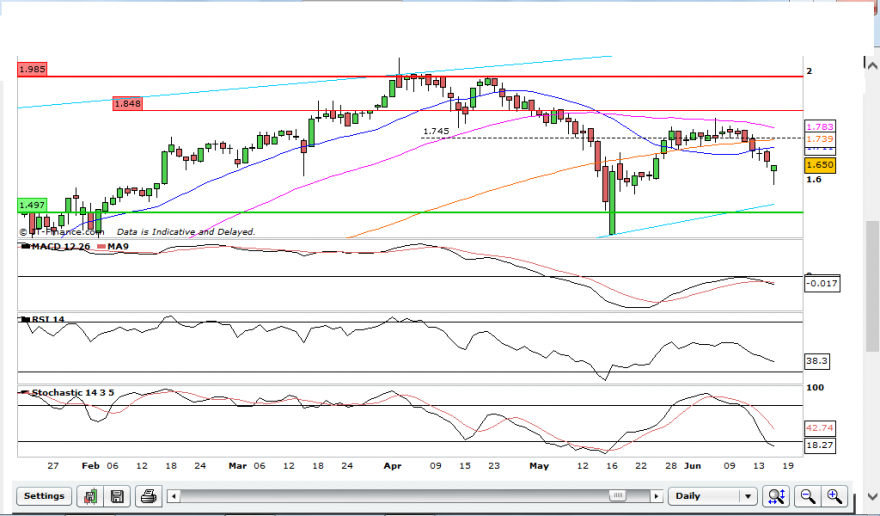Click the page vertical scrollbar thumb

872,286
